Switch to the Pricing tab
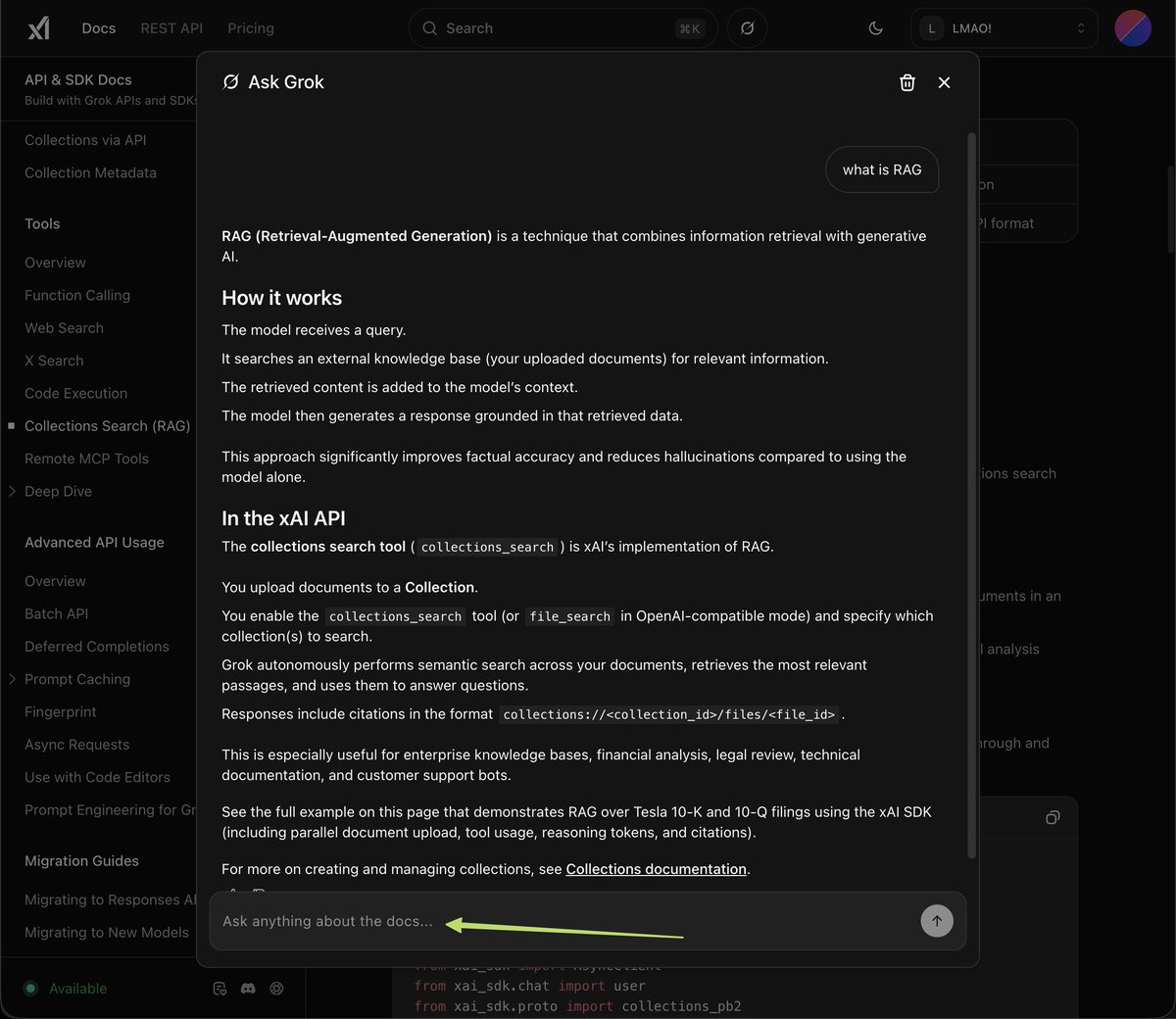Image resolution: width=1176 pixels, height=1019 pixels. click(x=251, y=28)
